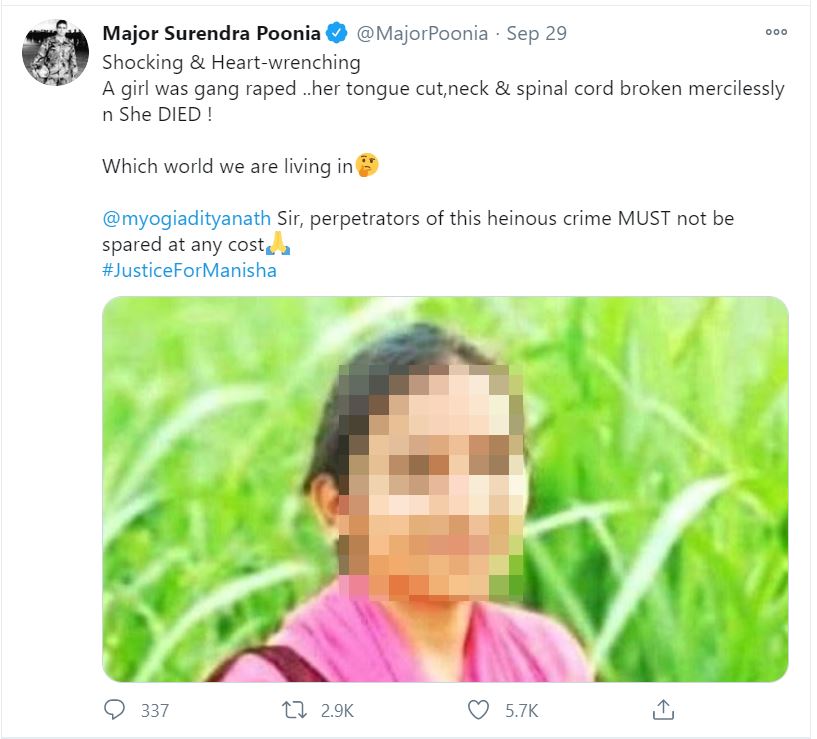Screen dimensions: 817x739
Task: Open the @myogiadityanath mention link
Action: [x=187, y=218]
